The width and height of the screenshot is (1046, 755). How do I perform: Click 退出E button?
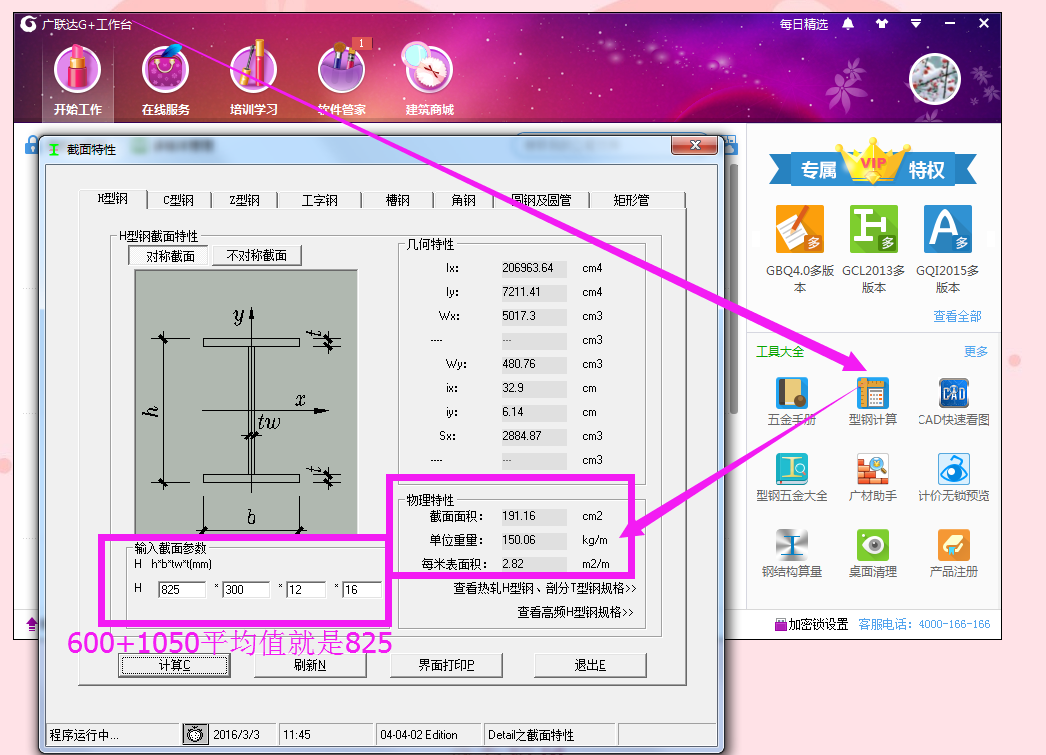590,665
